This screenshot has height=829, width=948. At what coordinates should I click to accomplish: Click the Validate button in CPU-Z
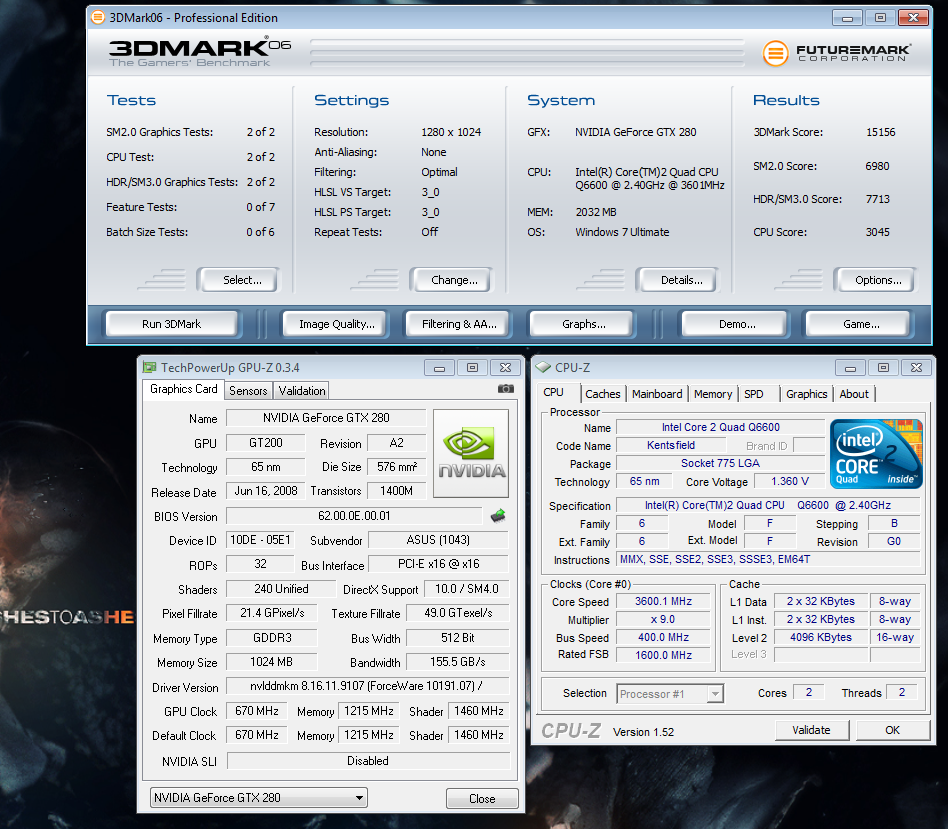(x=811, y=730)
